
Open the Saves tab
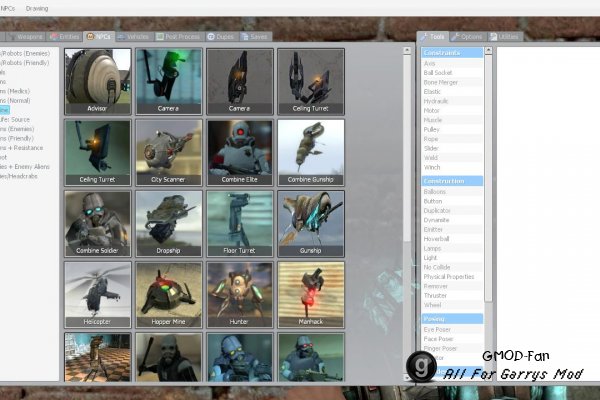pyautogui.click(x=255, y=37)
